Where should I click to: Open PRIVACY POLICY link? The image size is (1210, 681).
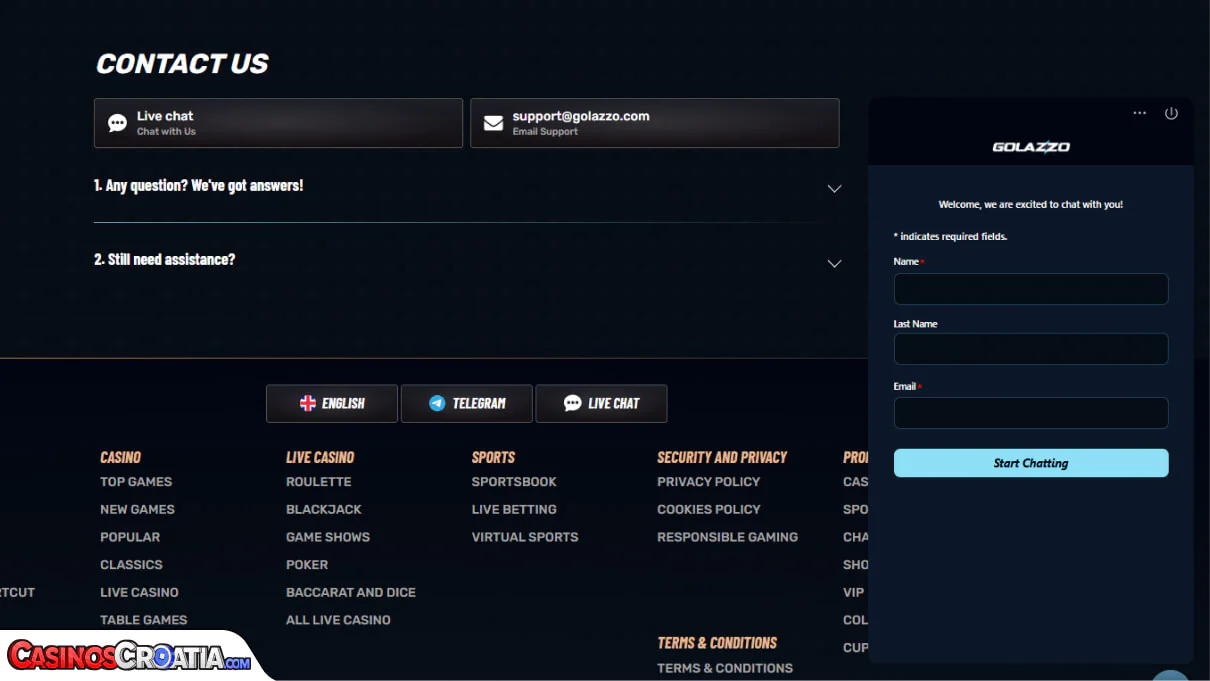(708, 481)
